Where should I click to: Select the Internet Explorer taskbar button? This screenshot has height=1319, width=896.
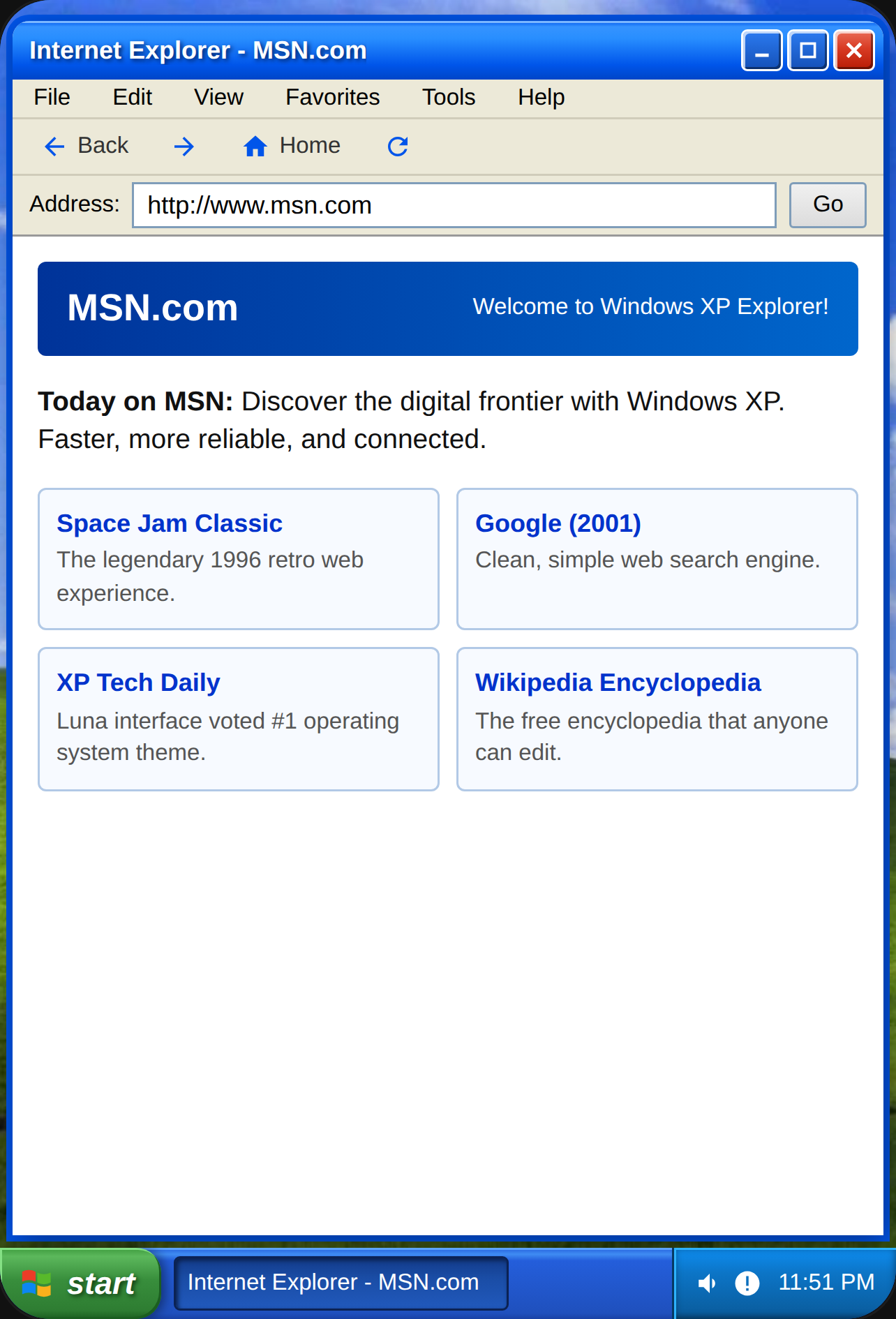click(341, 1283)
